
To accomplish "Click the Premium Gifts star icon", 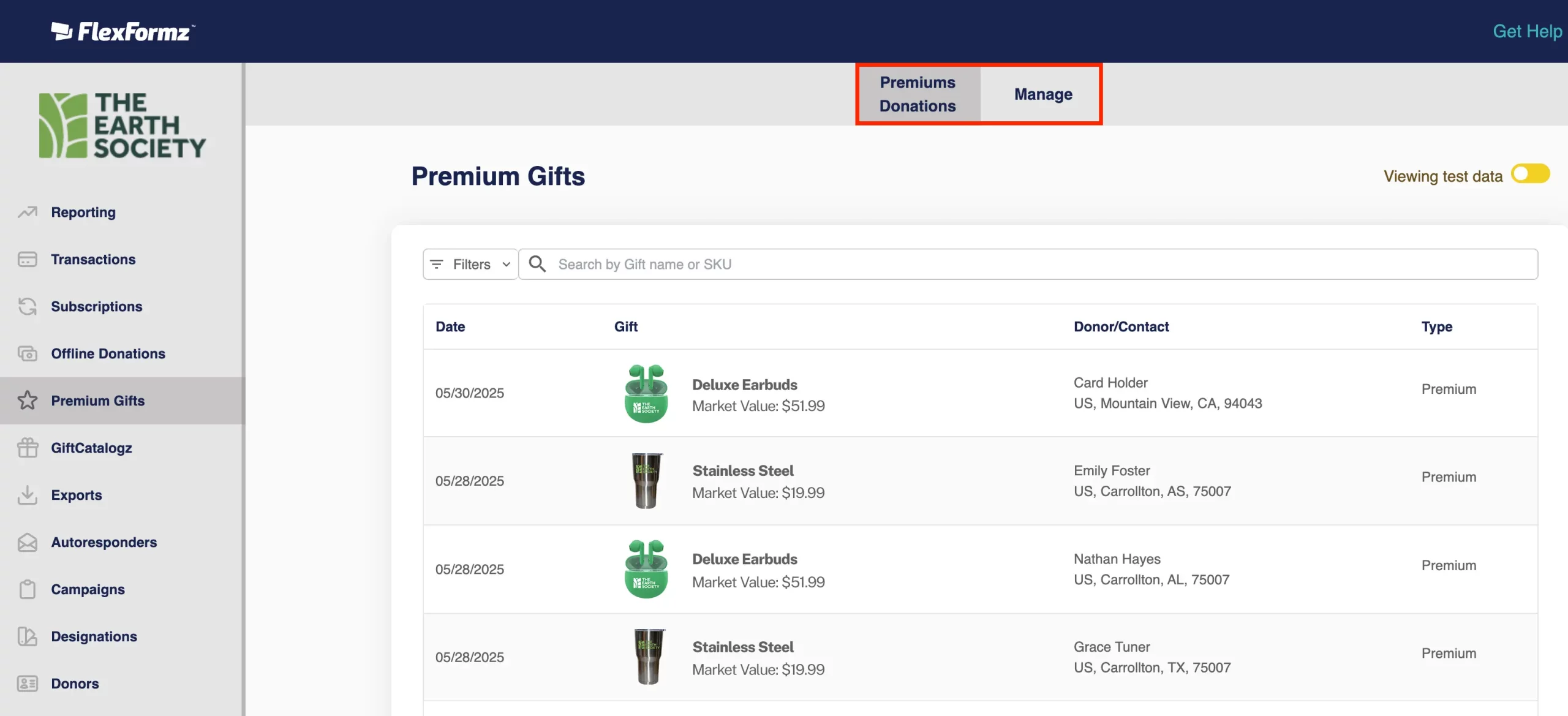I will tap(28, 401).
